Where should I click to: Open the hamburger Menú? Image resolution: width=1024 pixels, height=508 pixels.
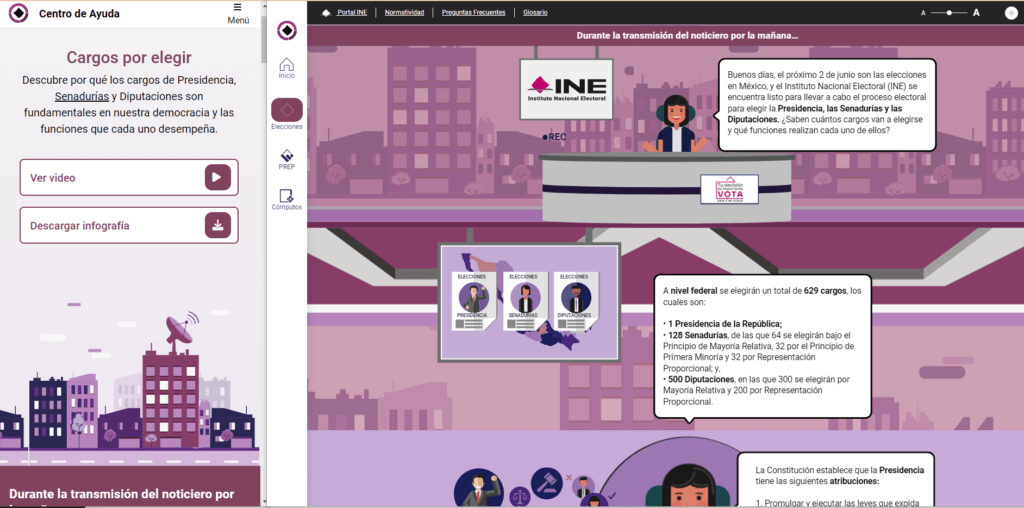click(x=238, y=13)
